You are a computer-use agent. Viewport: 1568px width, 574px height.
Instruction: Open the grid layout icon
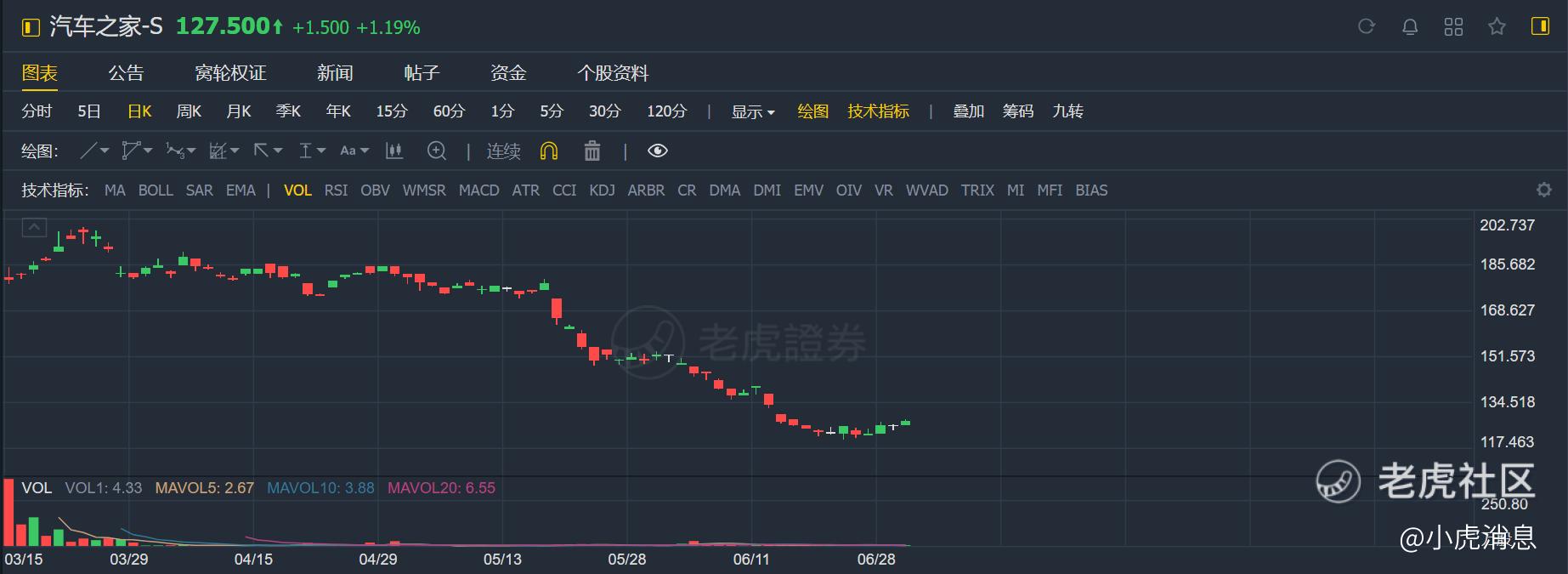(1454, 26)
